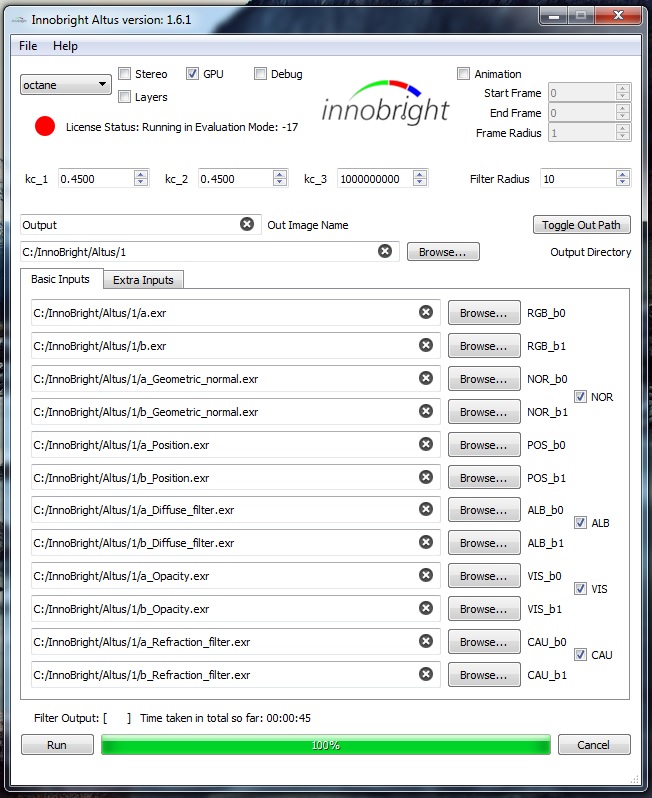The width and height of the screenshot is (652, 798).
Task: Uncheck the ALB checkbox
Action: coord(580,522)
